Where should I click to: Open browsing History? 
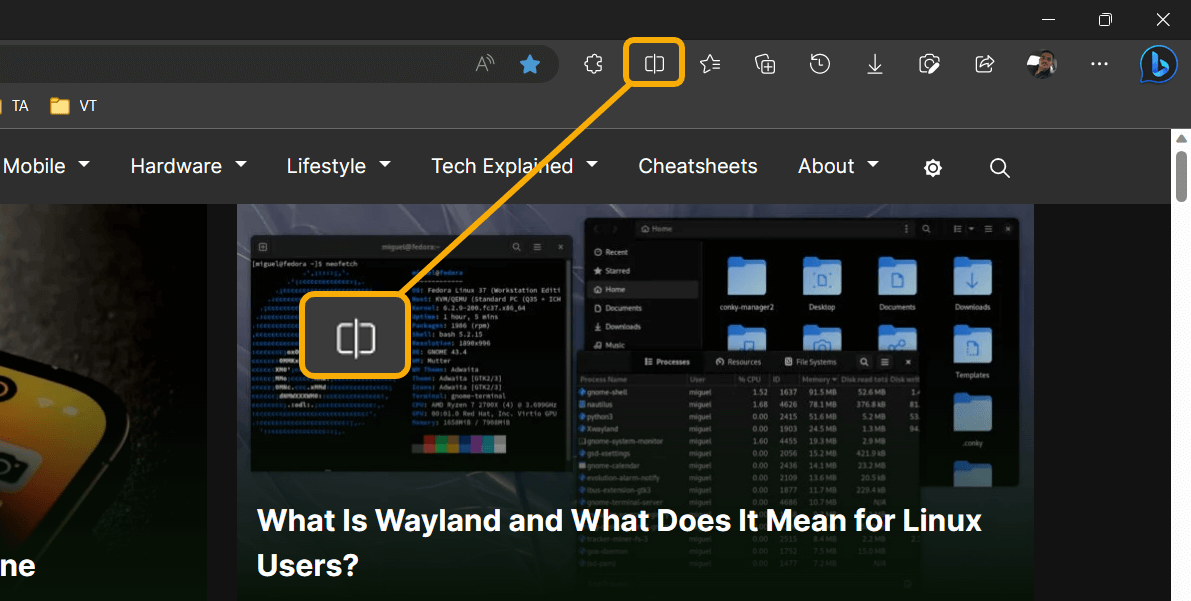tap(819, 63)
